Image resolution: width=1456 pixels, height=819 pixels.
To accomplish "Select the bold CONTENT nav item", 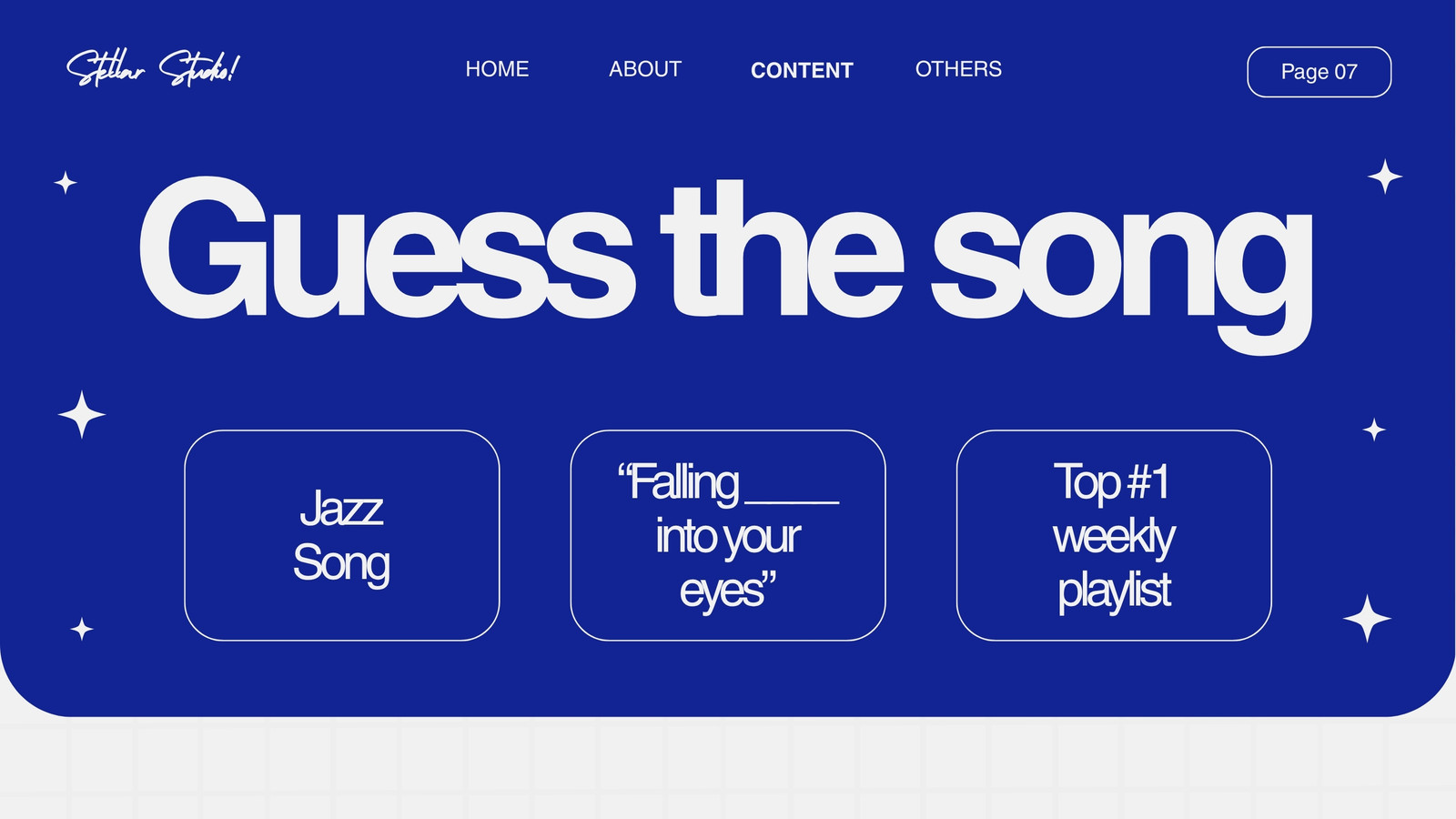I will [x=802, y=70].
